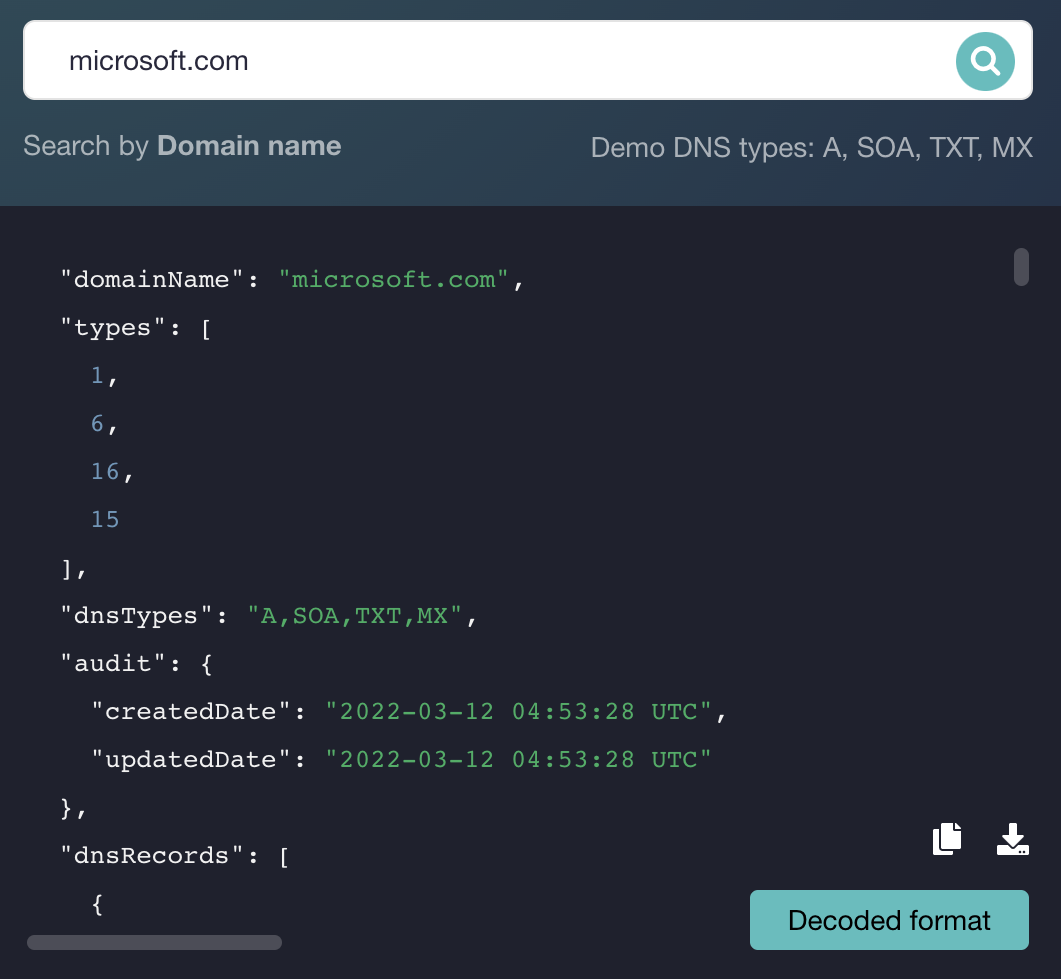The width and height of the screenshot is (1061, 979).
Task: Select the createdDate timestamp value
Action: pyautogui.click(x=518, y=712)
